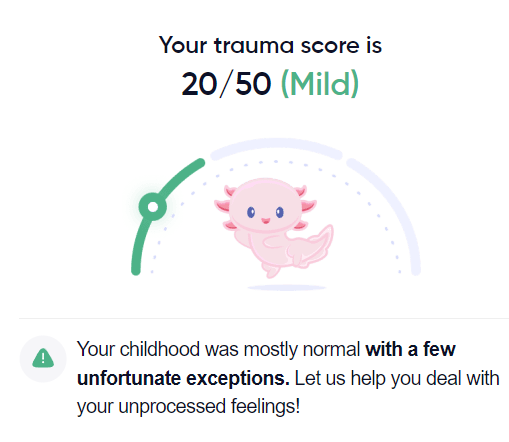Click the bold 'with a few' text

[410, 349]
